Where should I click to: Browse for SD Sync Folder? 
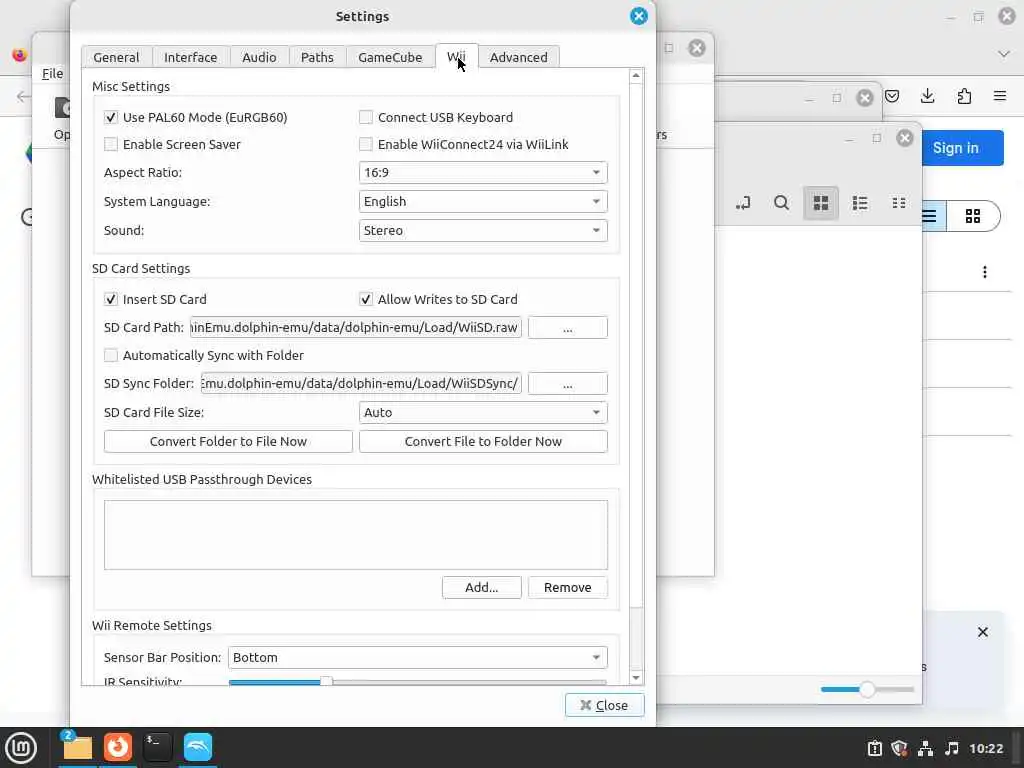coord(568,384)
